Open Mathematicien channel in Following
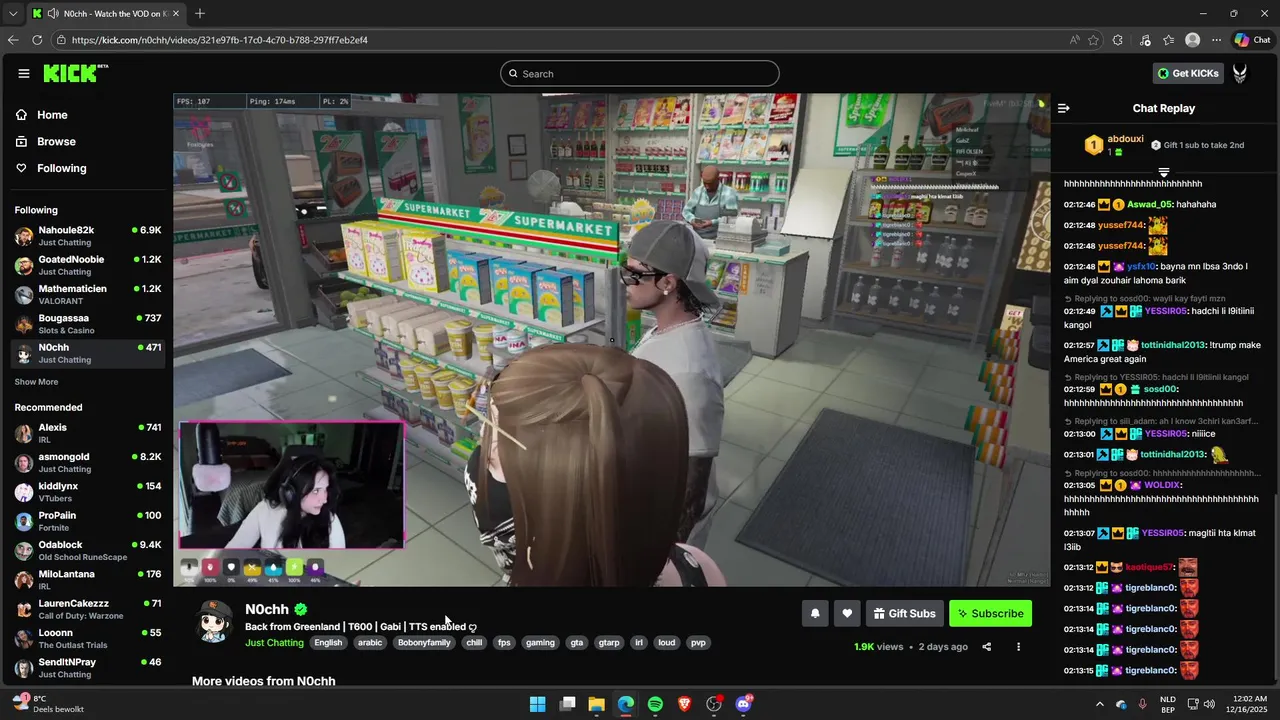 tap(88, 294)
